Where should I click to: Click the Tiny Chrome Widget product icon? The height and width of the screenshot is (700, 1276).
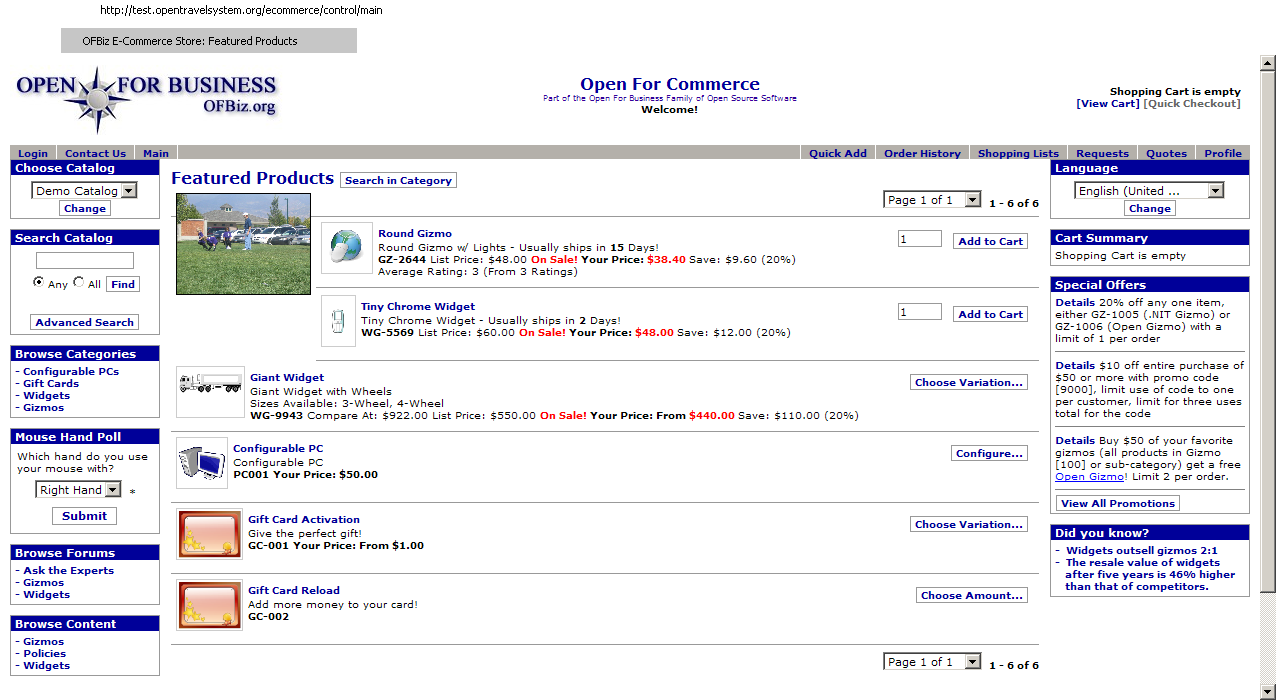coord(338,321)
